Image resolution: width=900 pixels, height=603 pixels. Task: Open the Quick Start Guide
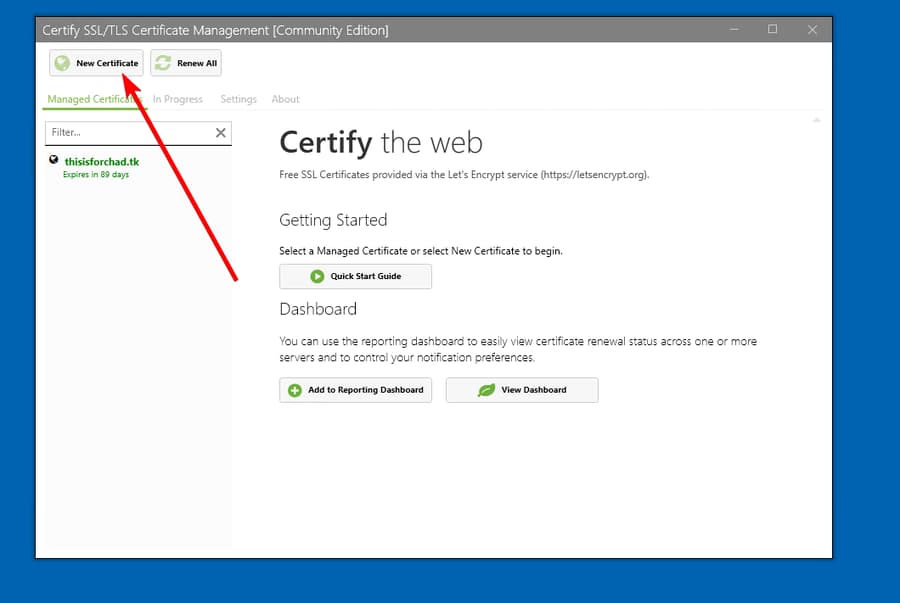coord(355,276)
